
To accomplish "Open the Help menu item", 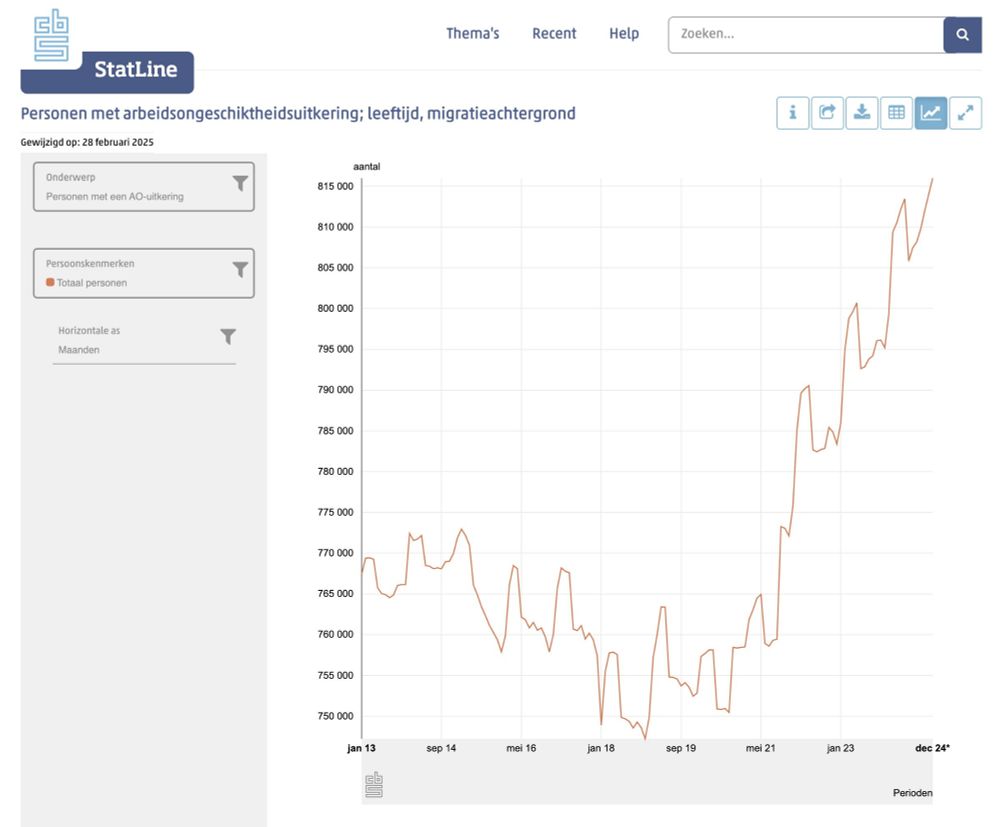I will [624, 34].
